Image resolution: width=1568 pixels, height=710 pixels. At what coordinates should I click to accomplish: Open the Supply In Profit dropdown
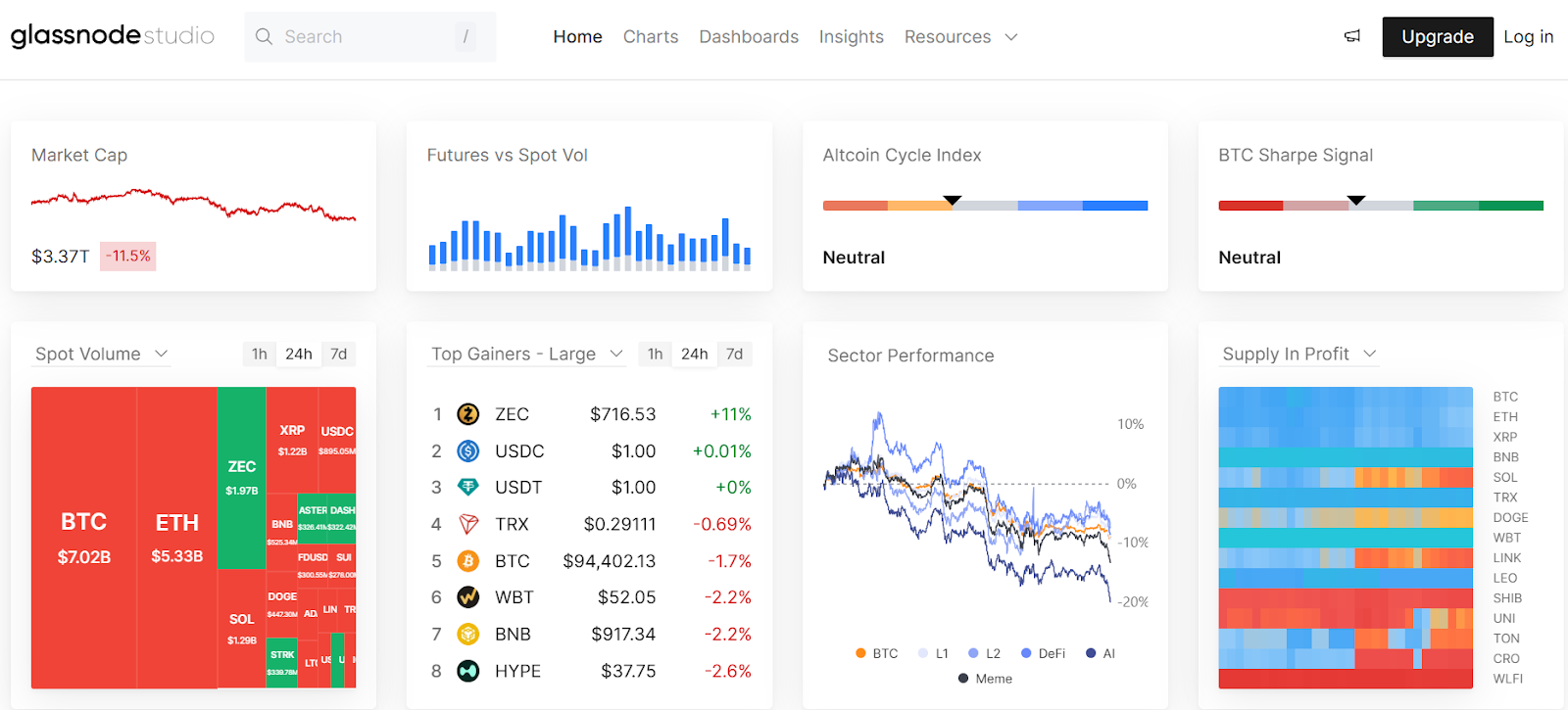click(x=1298, y=354)
